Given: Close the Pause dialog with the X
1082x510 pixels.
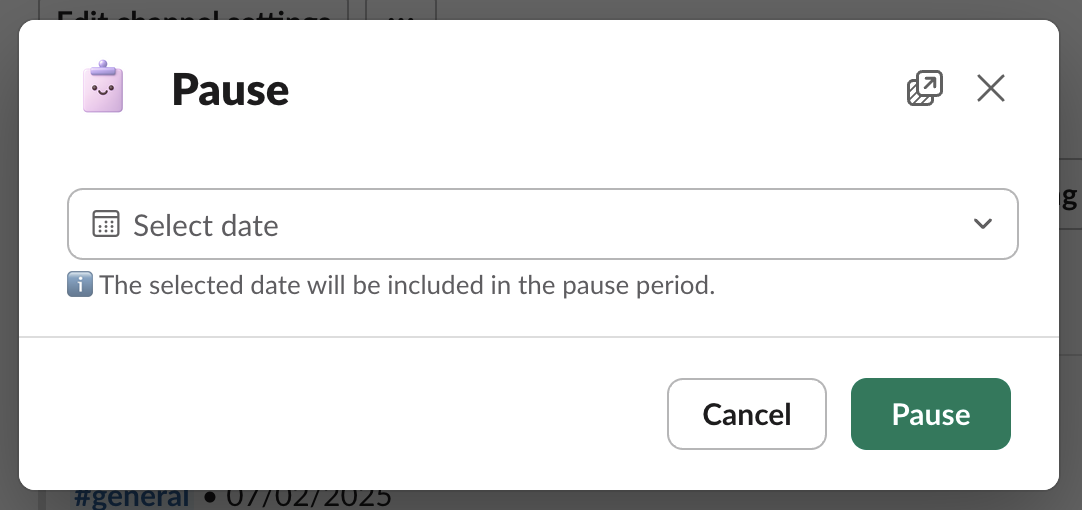Looking at the screenshot, I should tap(990, 89).
